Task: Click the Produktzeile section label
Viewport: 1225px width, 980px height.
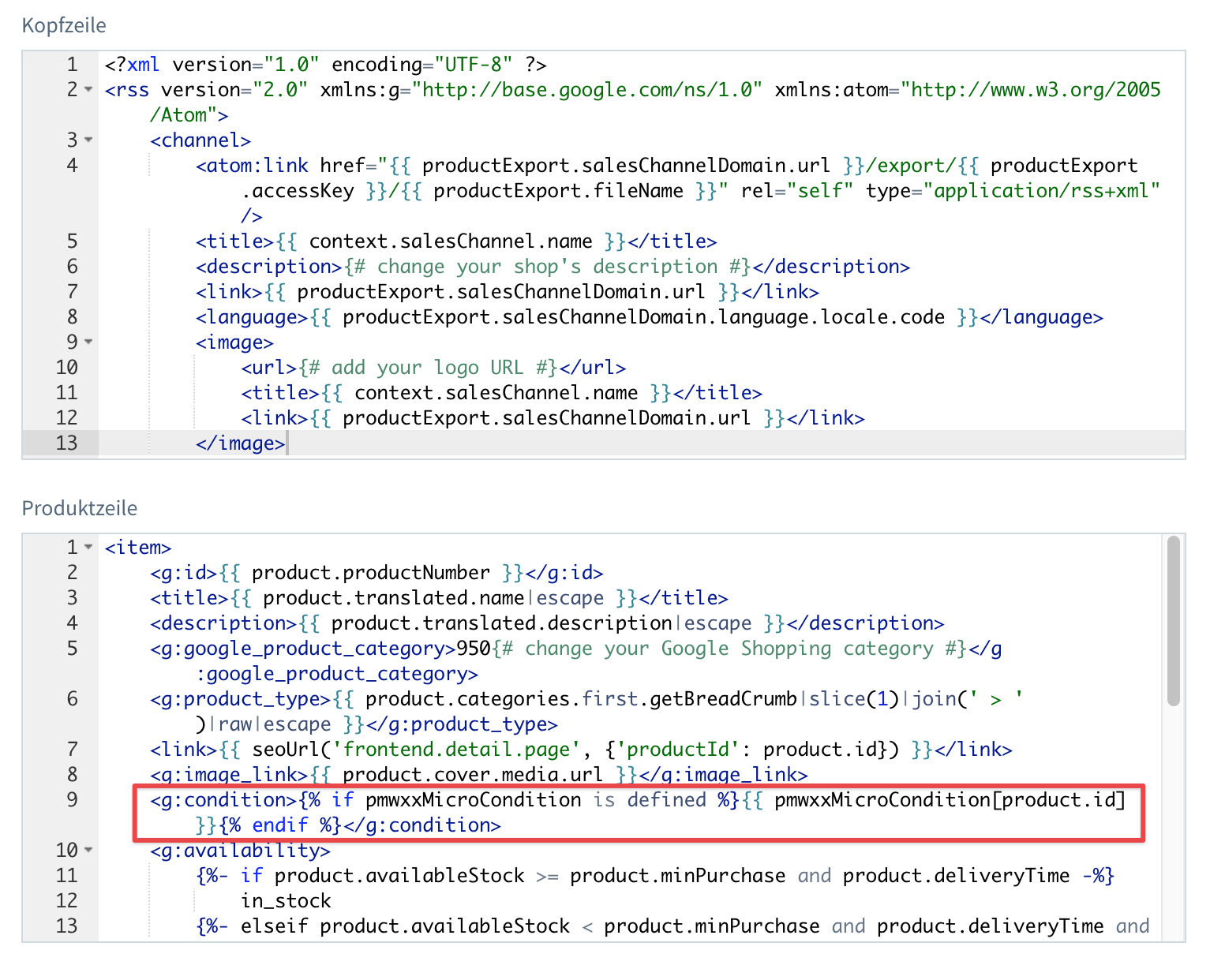Action: pos(80,508)
